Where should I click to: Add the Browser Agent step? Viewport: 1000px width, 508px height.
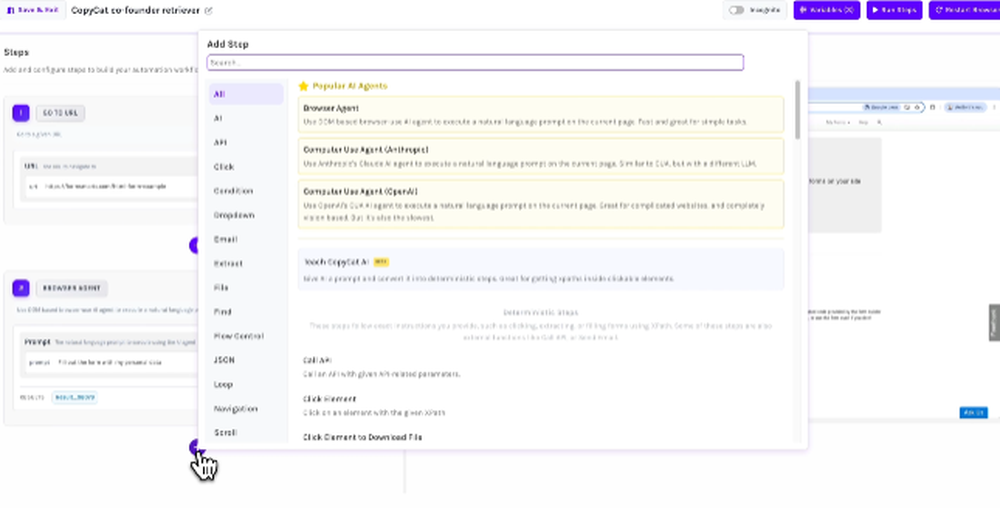(x=541, y=115)
